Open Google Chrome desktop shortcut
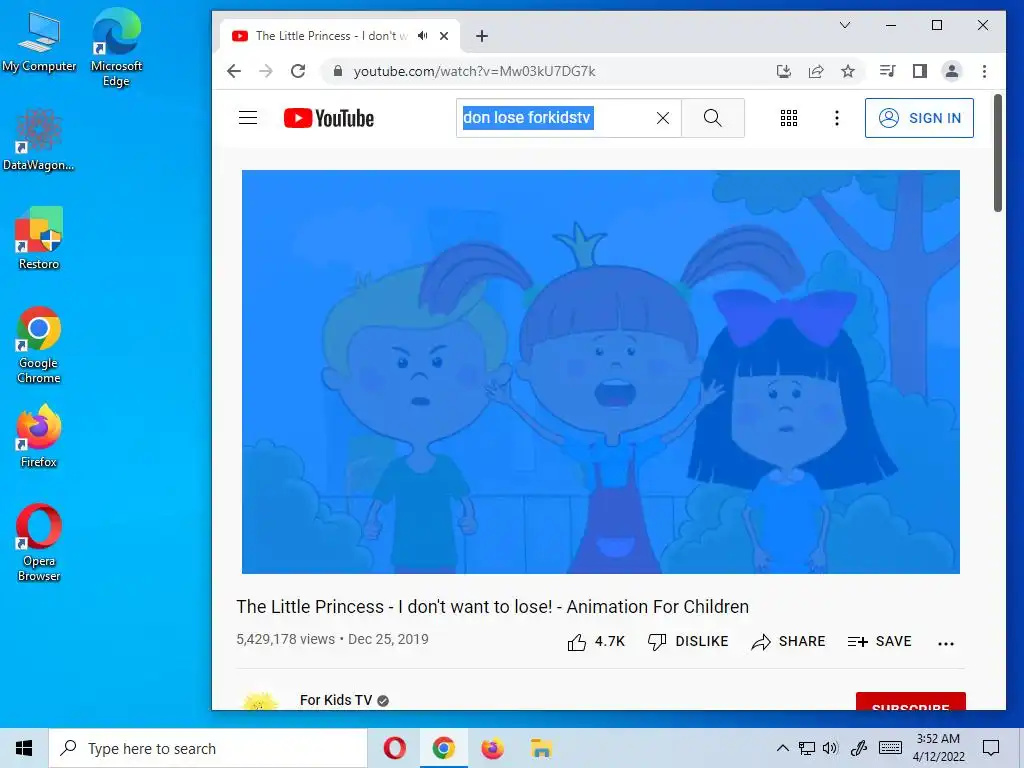The height and width of the screenshot is (768, 1024). click(x=39, y=345)
